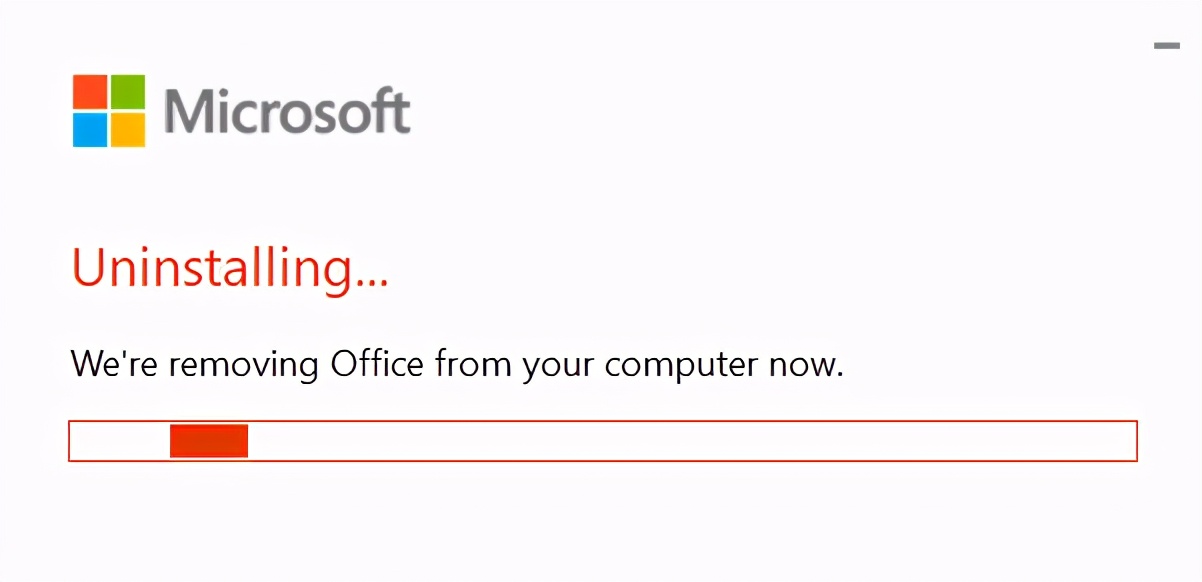Click the window area below the progress bar
Screen dimensions: 1202x582
(x=600, y=520)
